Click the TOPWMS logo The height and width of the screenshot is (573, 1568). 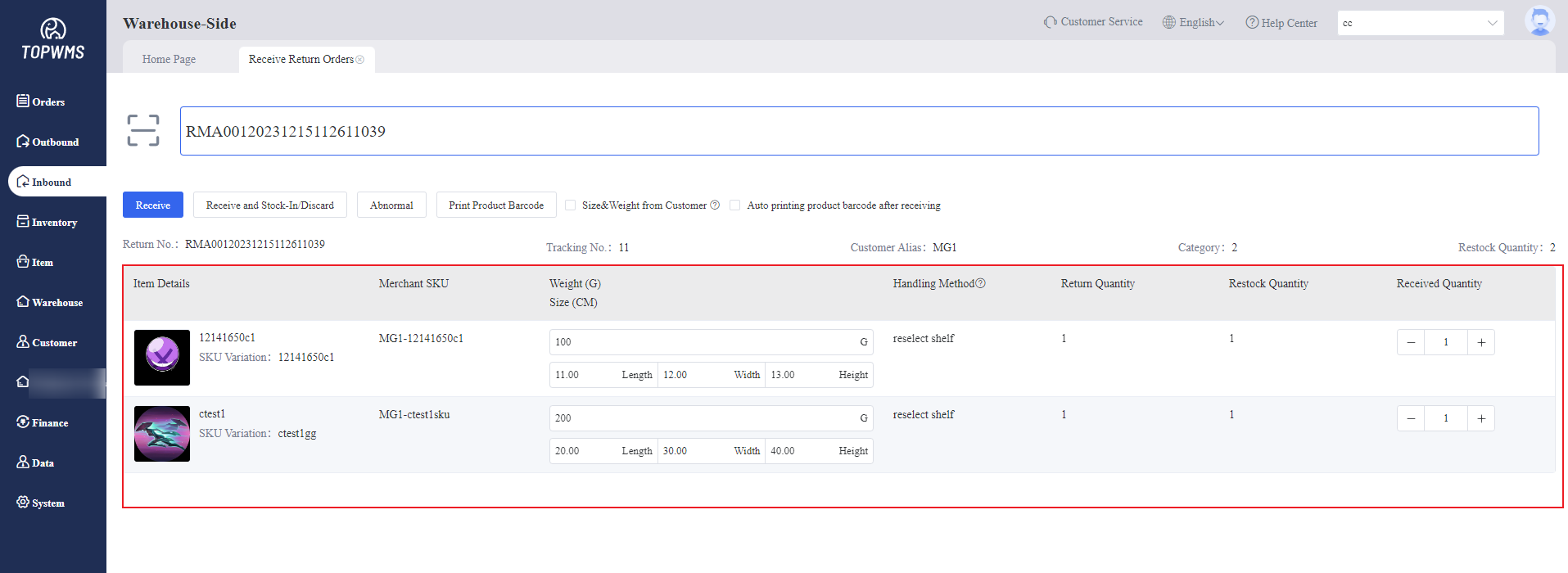tap(53, 39)
